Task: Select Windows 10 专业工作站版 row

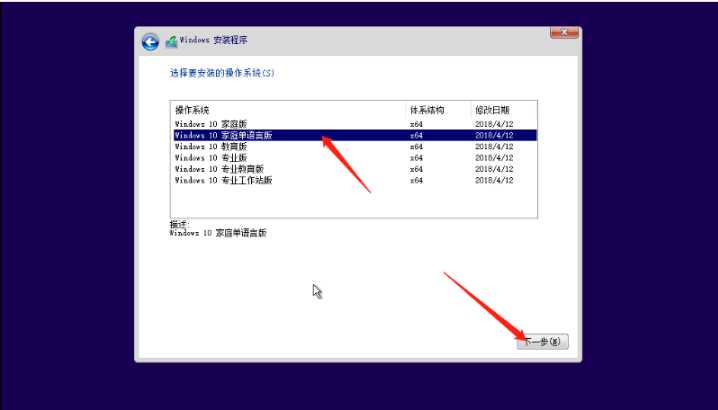Action: [355, 180]
